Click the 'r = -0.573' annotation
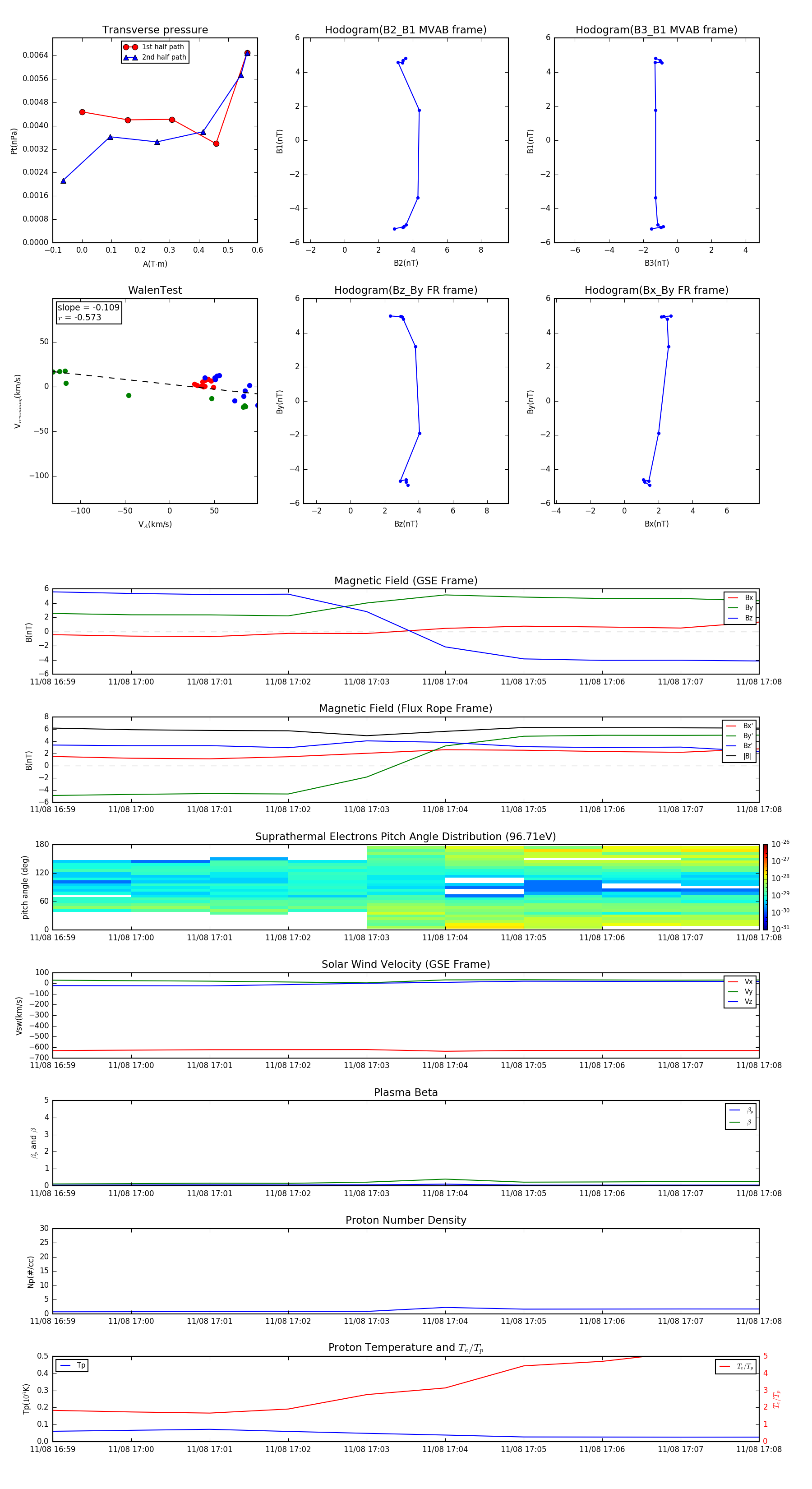This screenshot has height=1489, width=812. (x=80, y=317)
